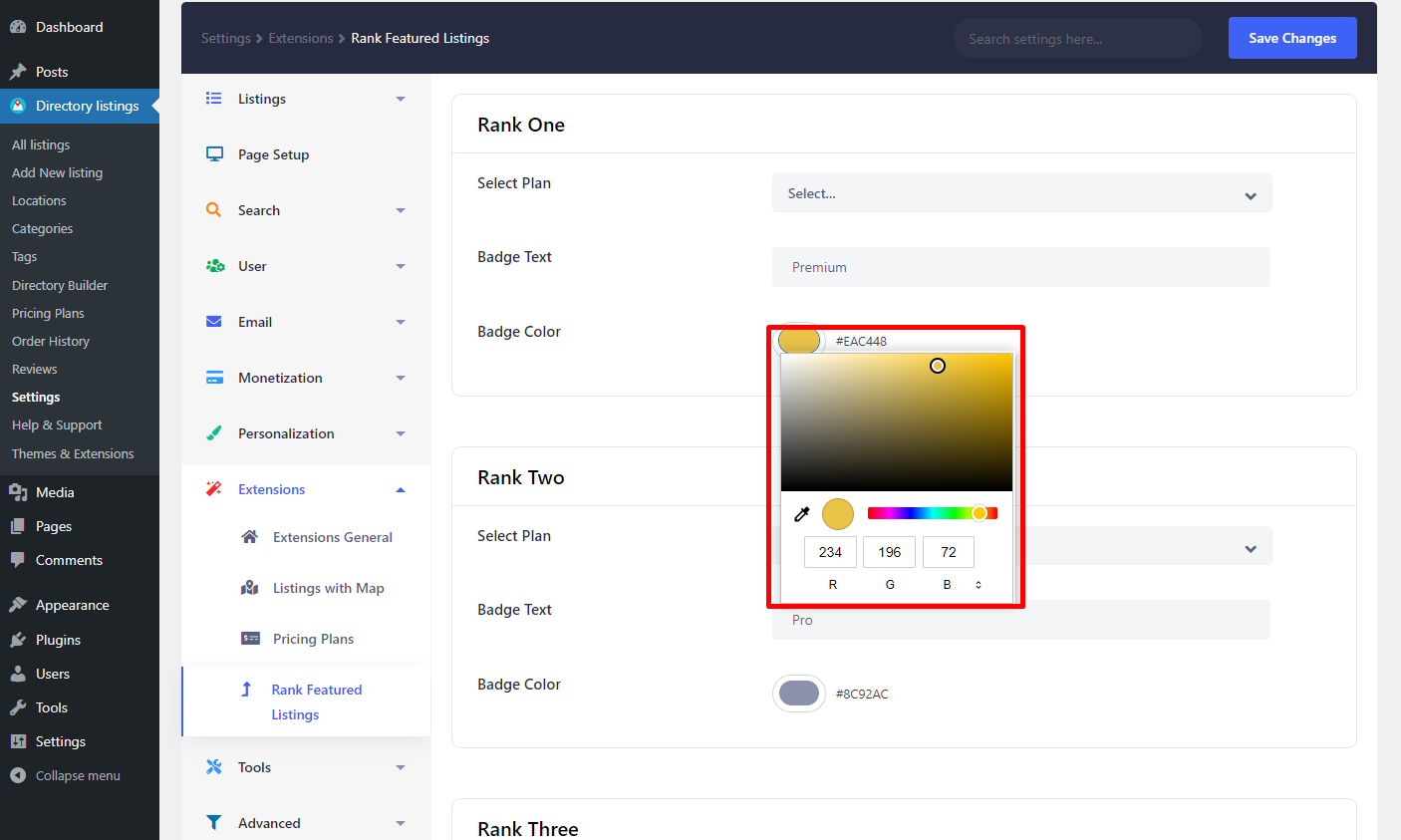Click the Pages icon in sidebar
Viewport: 1401px width, 840px height.
[18, 526]
